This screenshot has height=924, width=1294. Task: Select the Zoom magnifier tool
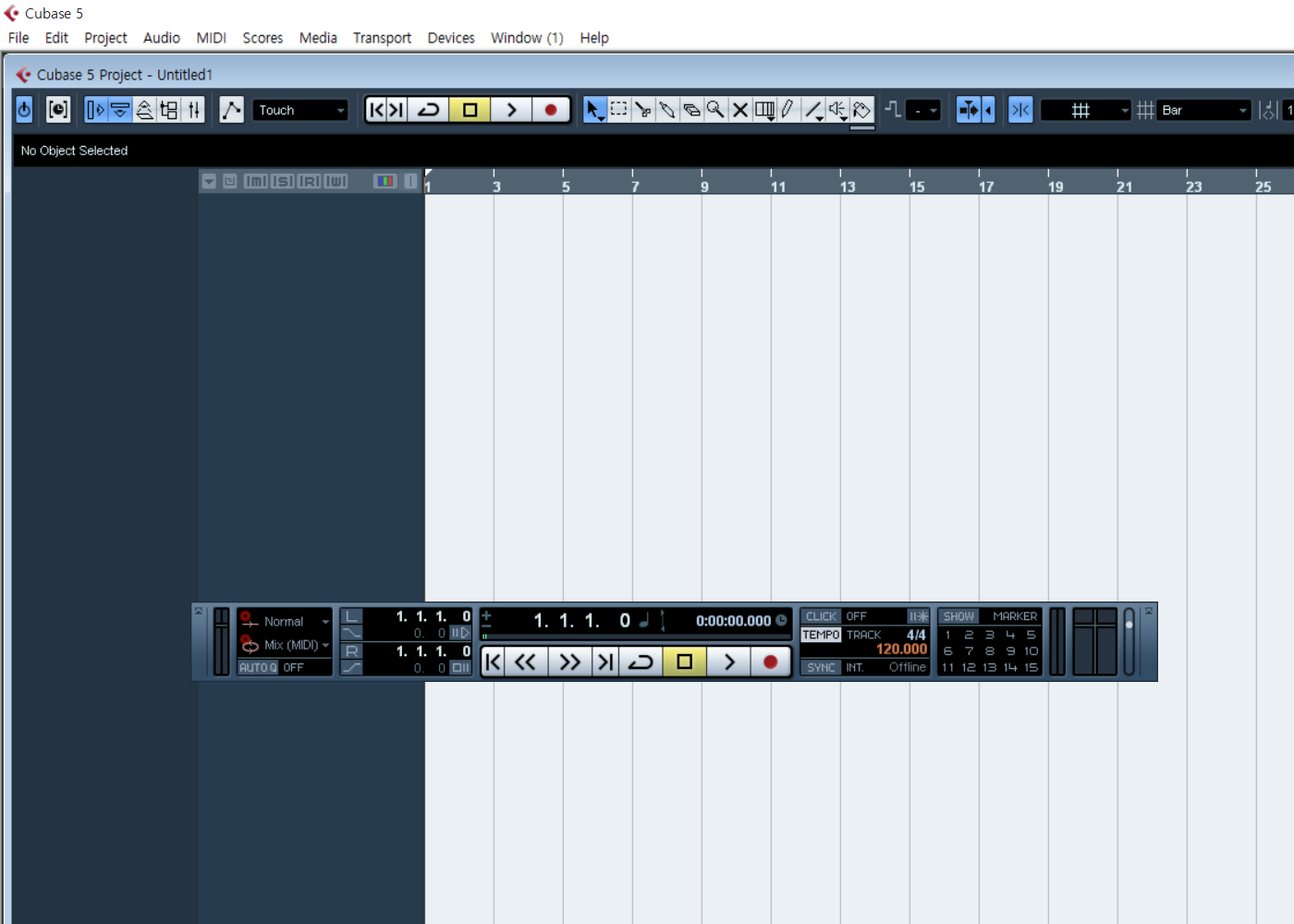coord(715,110)
